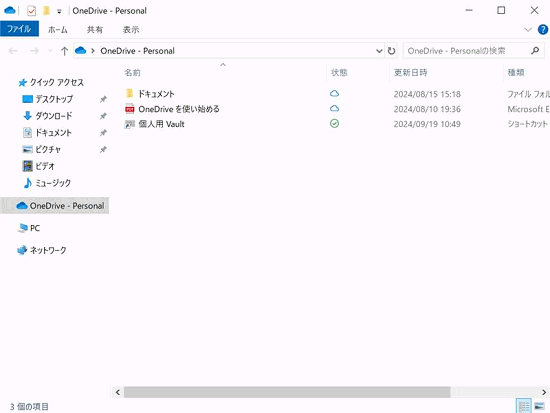Viewport: 550px width, 413px height.
Task: Select OneDrive - Personal in navigation pane
Action: click(x=55, y=206)
